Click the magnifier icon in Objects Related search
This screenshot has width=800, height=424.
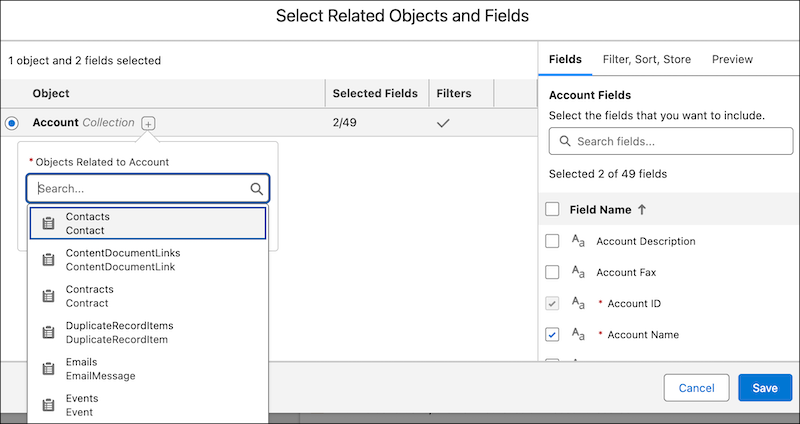(257, 189)
